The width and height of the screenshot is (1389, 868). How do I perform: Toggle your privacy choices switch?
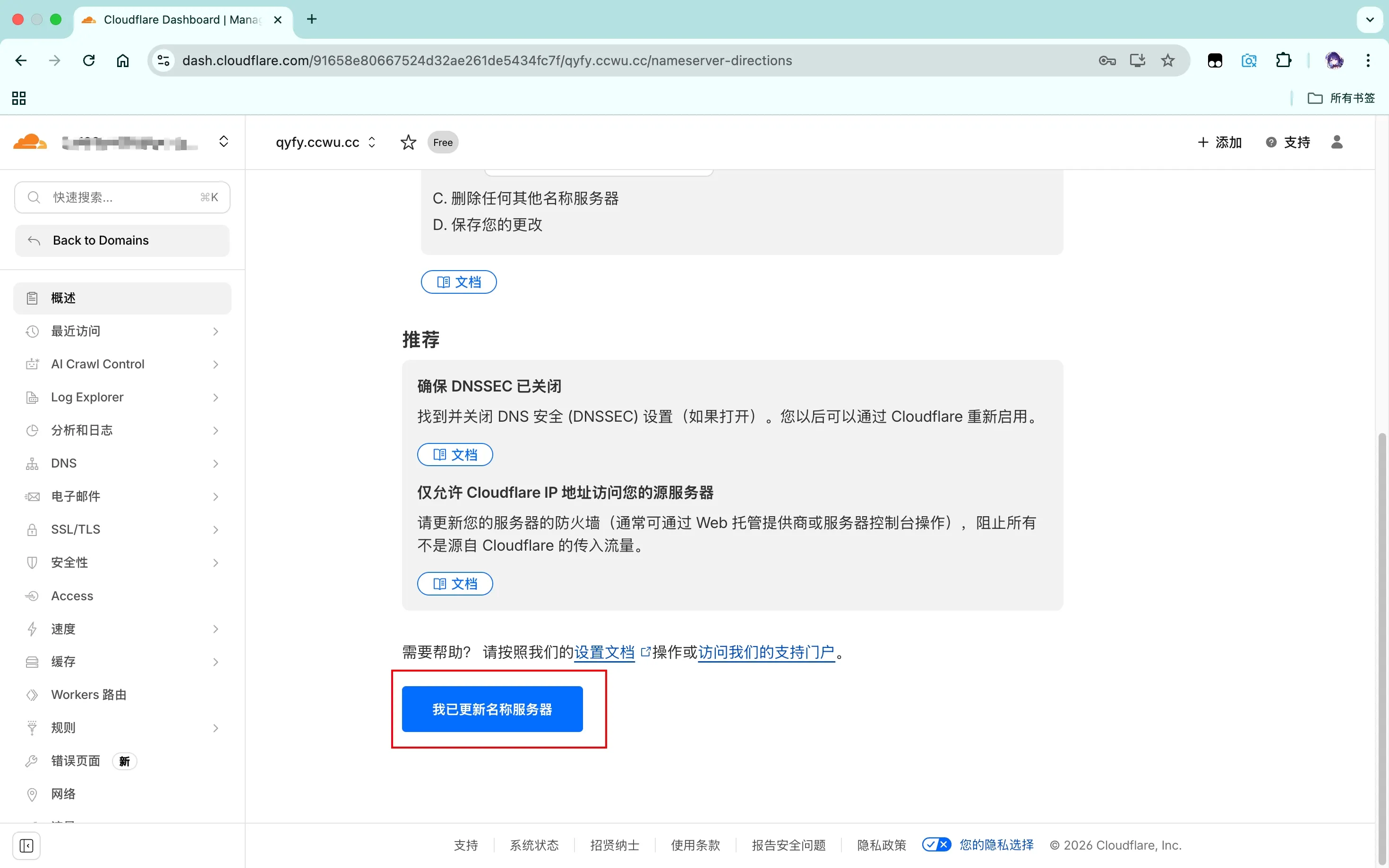[936, 844]
